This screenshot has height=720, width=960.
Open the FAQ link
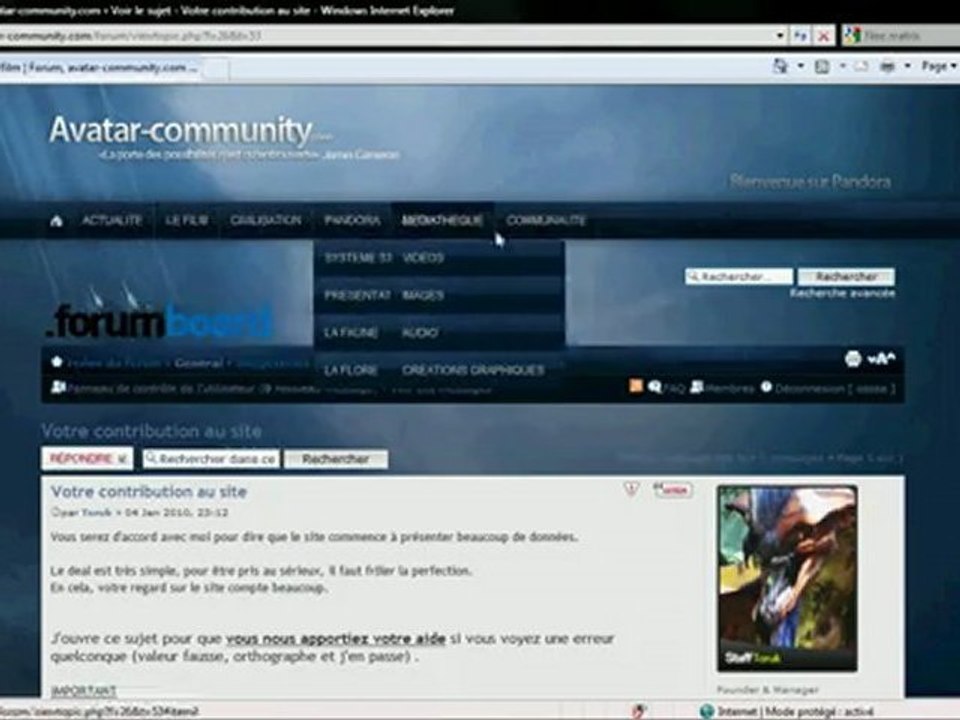(674, 388)
